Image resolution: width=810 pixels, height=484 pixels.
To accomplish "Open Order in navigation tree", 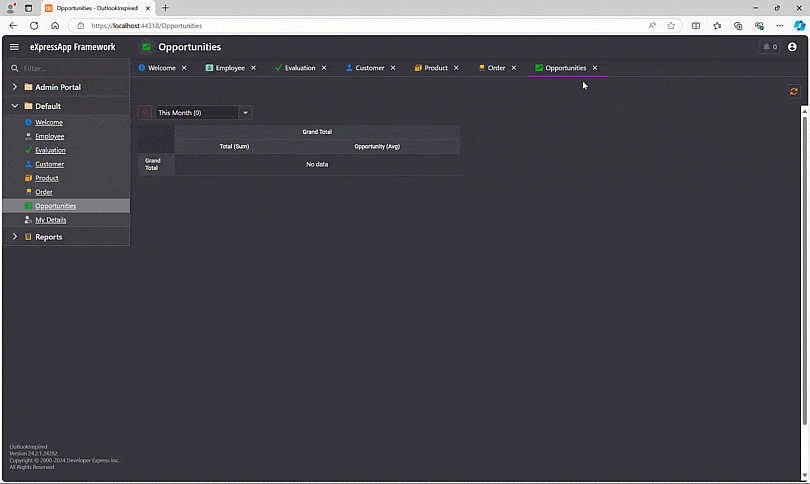I will coord(44,192).
